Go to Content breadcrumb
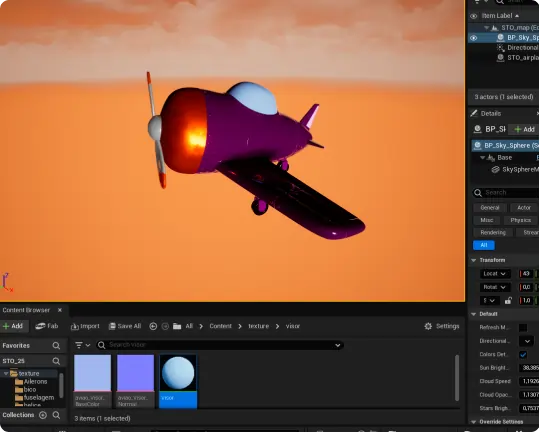540x432 pixels. pos(220,326)
